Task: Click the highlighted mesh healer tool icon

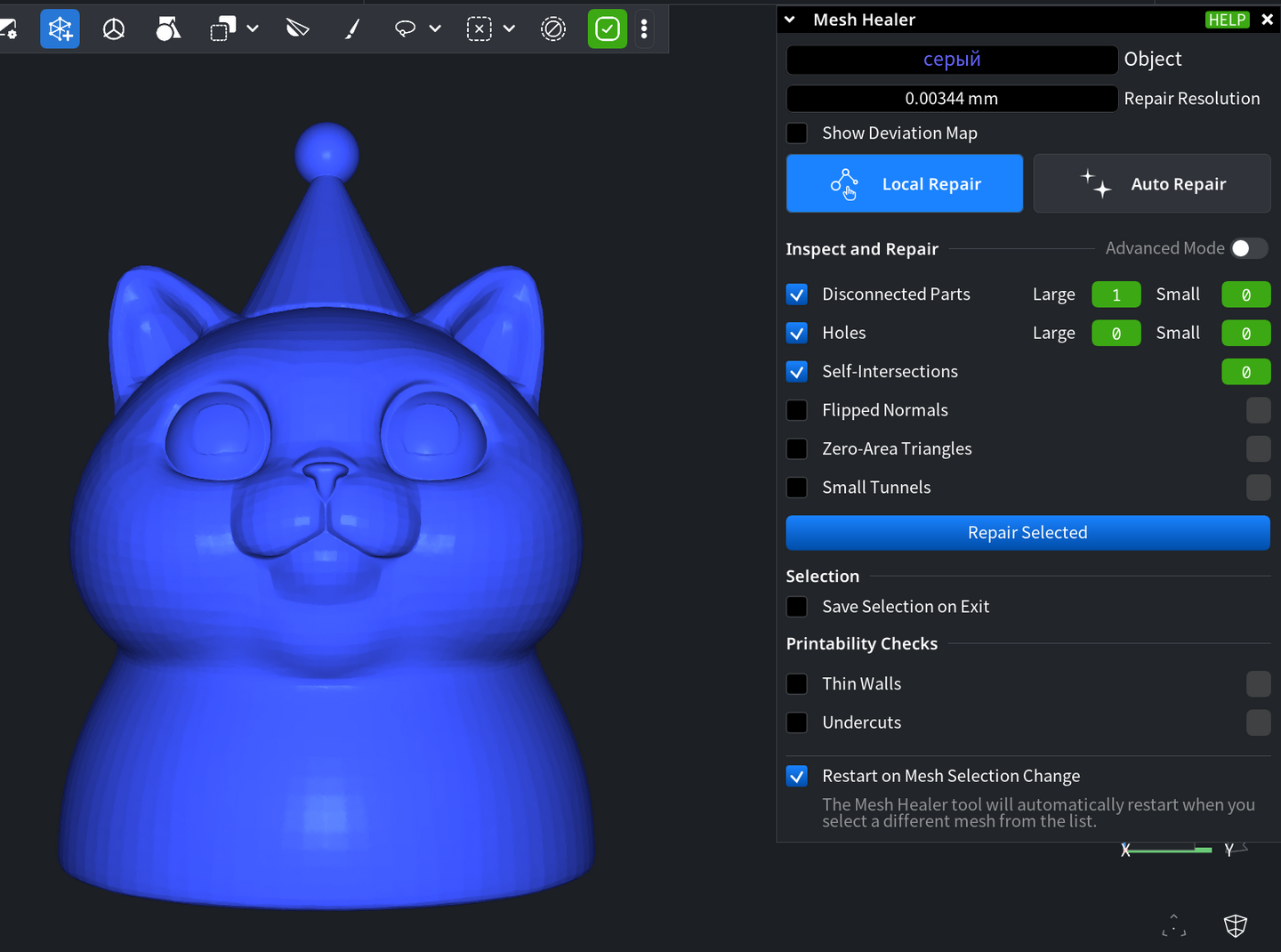Action: [60, 29]
